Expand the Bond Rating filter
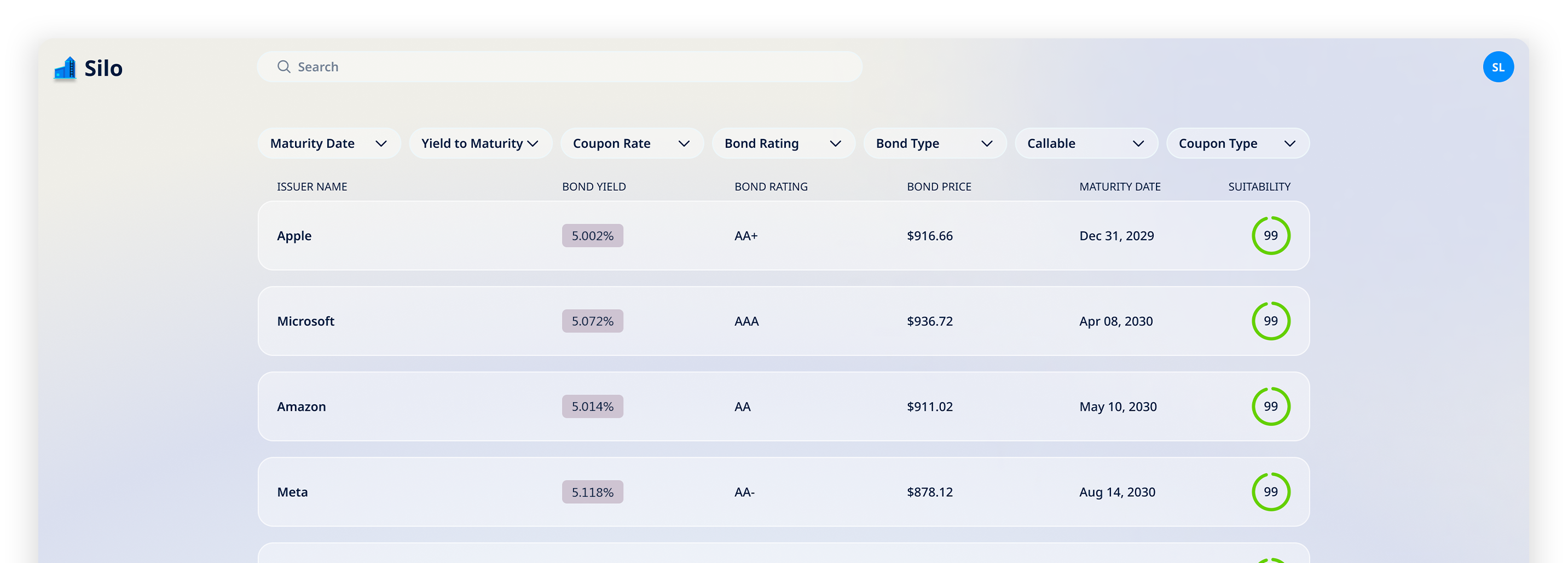The height and width of the screenshot is (563, 1568). coord(783,144)
